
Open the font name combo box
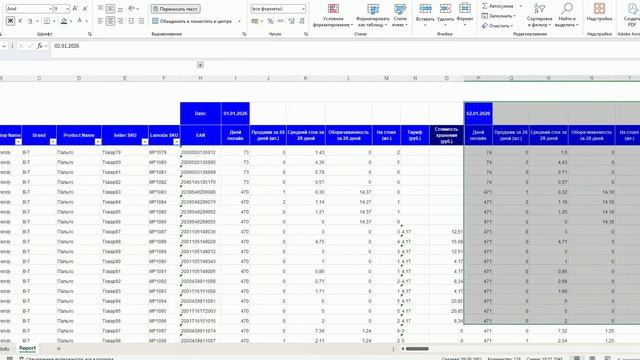pyautogui.click(x=29, y=9)
